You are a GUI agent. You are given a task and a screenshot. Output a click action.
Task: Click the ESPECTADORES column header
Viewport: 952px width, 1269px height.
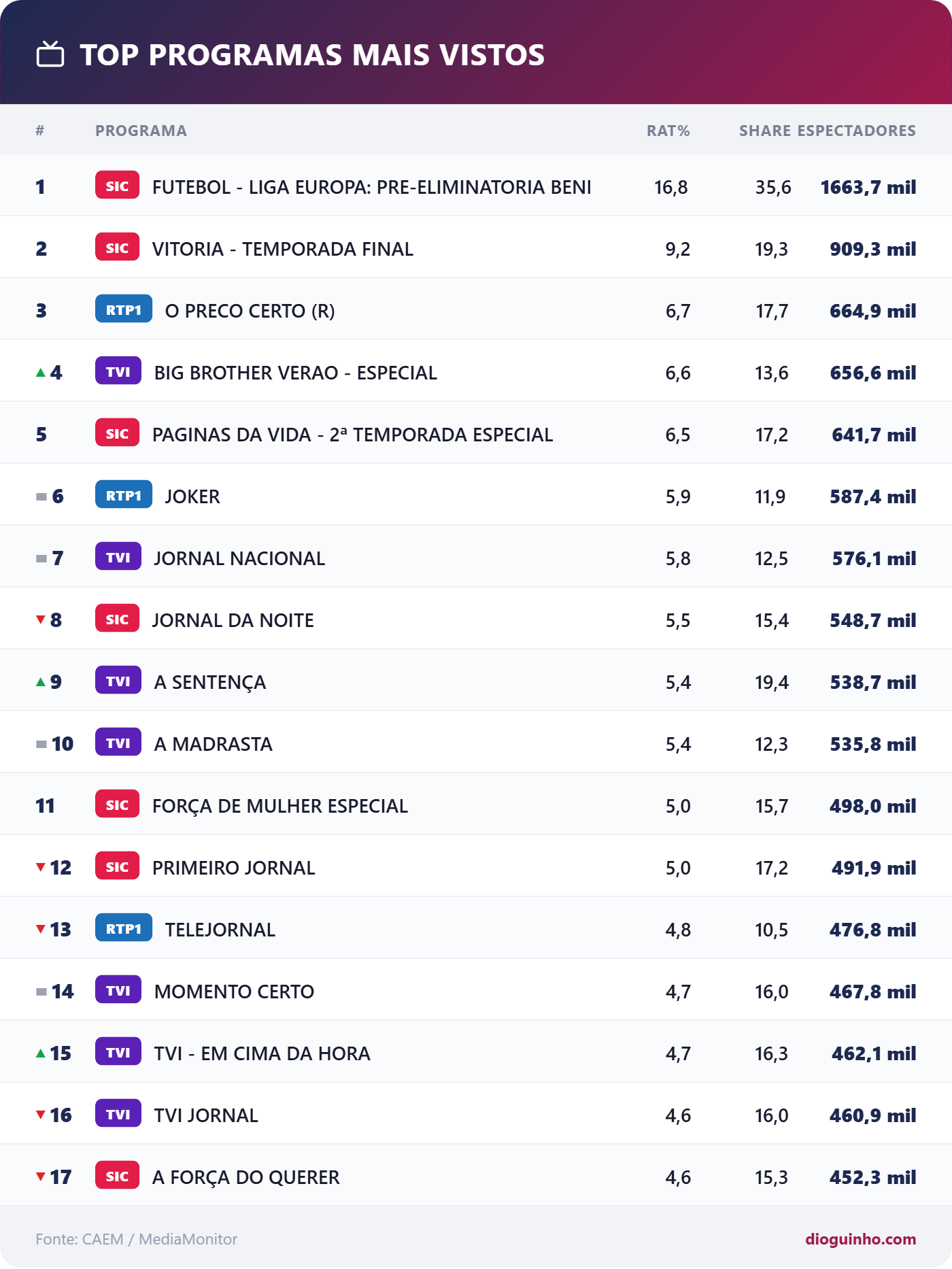pos(857,131)
